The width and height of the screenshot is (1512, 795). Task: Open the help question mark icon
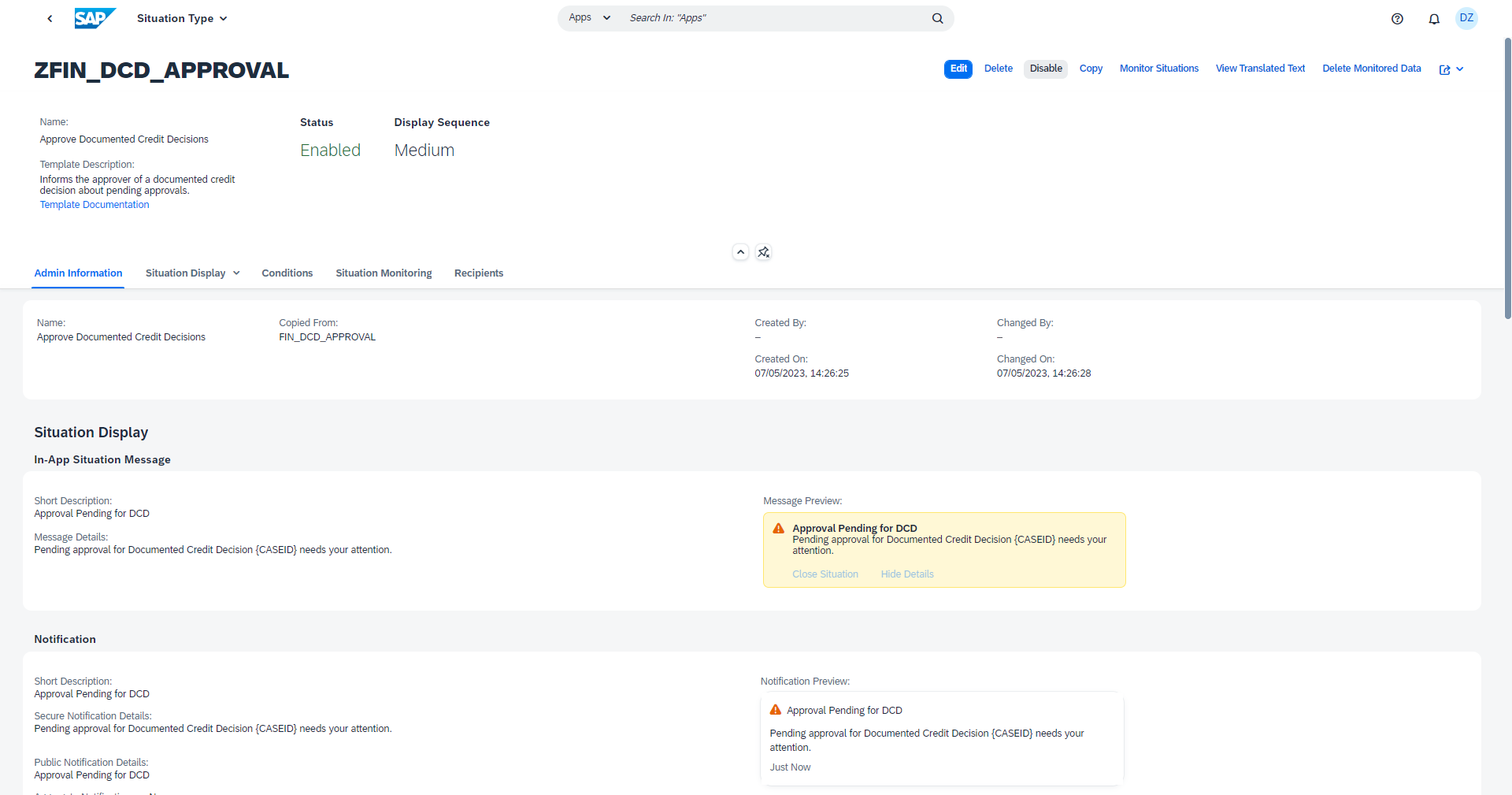pos(1397,19)
